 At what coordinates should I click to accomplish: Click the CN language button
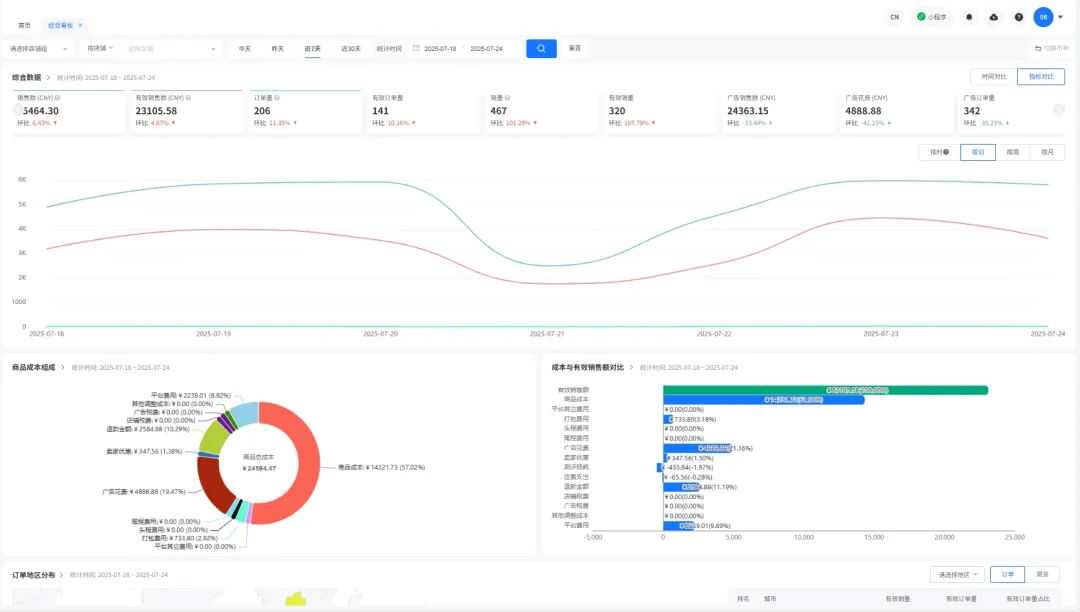click(894, 17)
